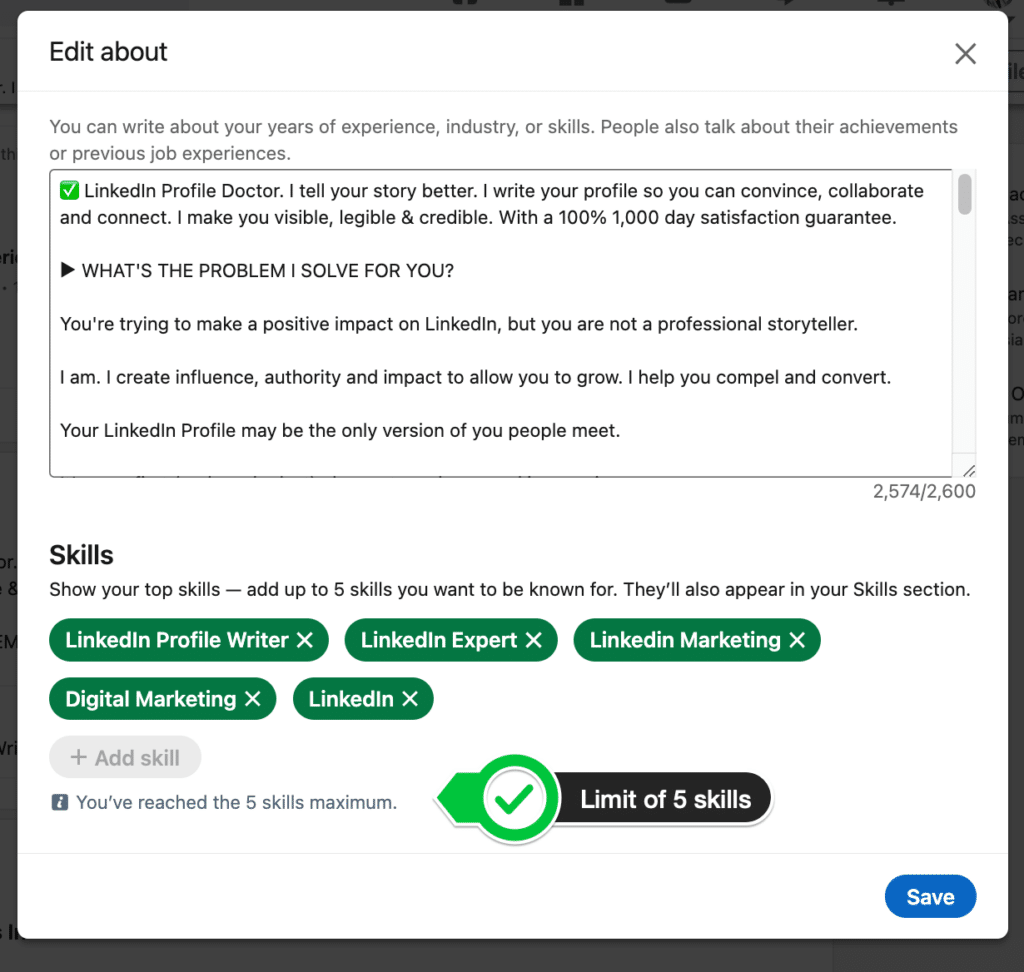The height and width of the screenshot is (972, 1024).
Task: Save the About section changes
Action: (930, 896)
